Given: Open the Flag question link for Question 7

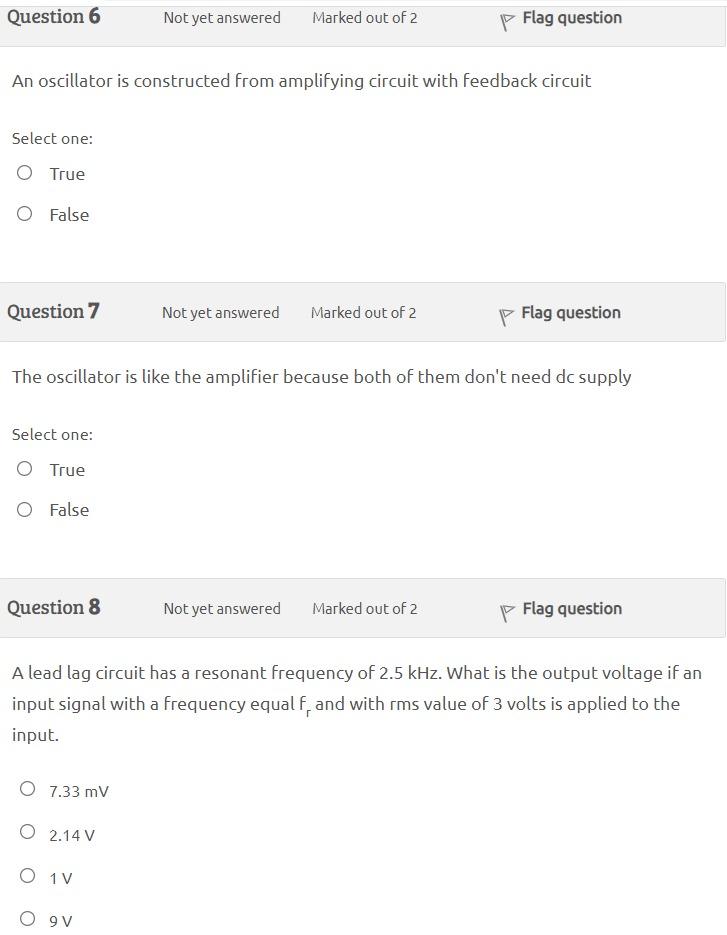Looking at the screenshot, I should click(570, 312).
